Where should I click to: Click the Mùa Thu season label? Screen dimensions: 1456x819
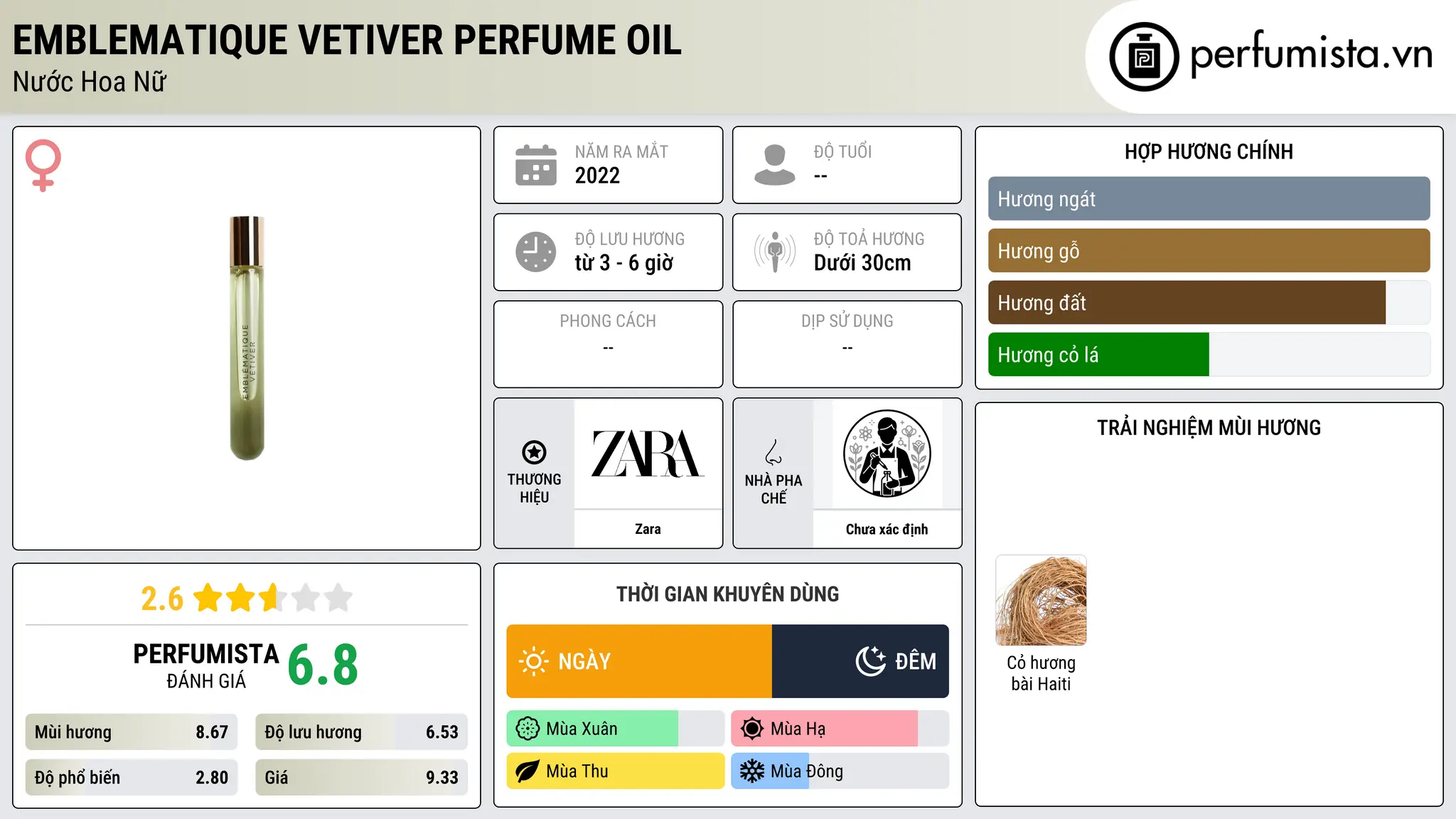577,771
